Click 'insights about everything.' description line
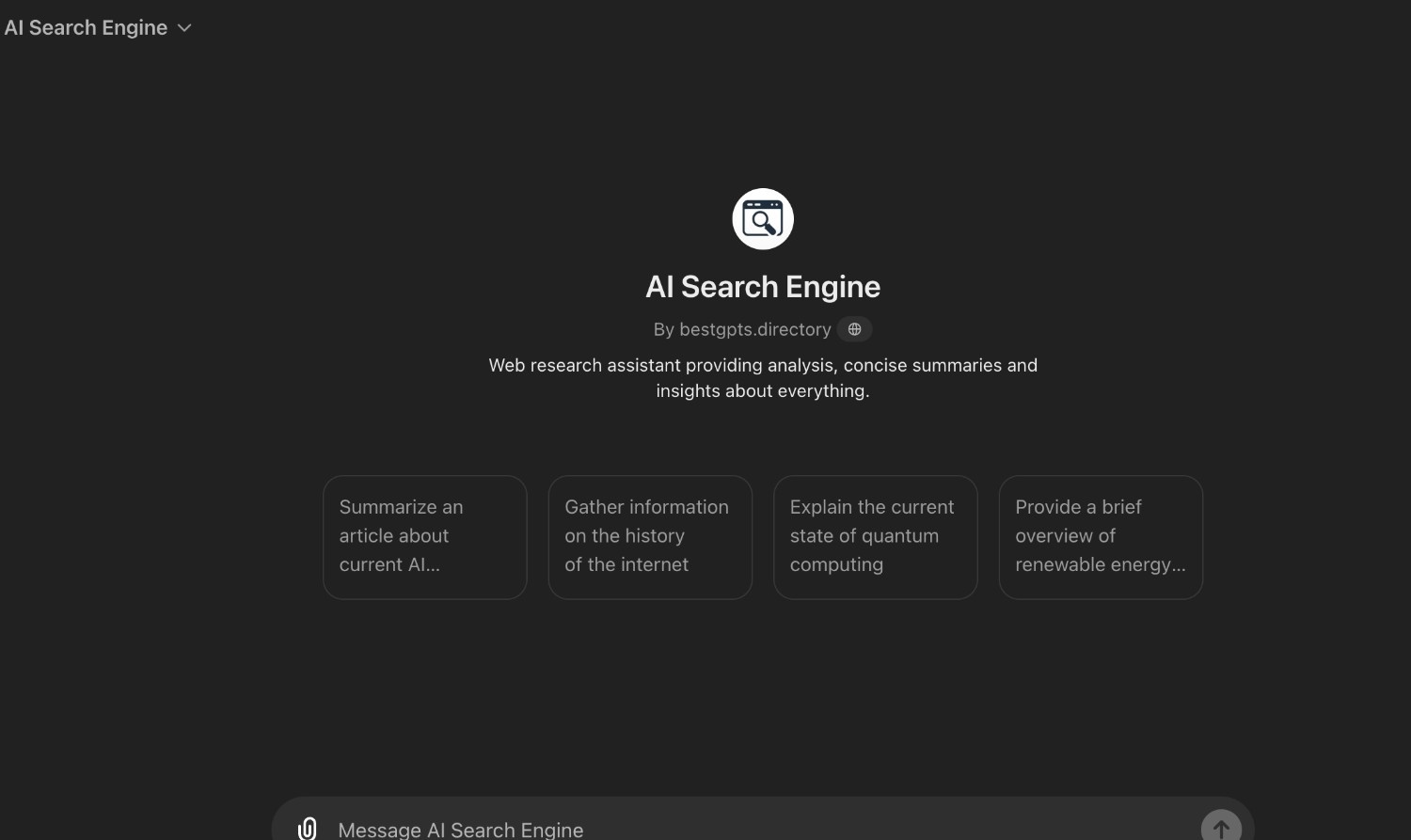Viewport: 1411px width, 840px height. [763, 390]
